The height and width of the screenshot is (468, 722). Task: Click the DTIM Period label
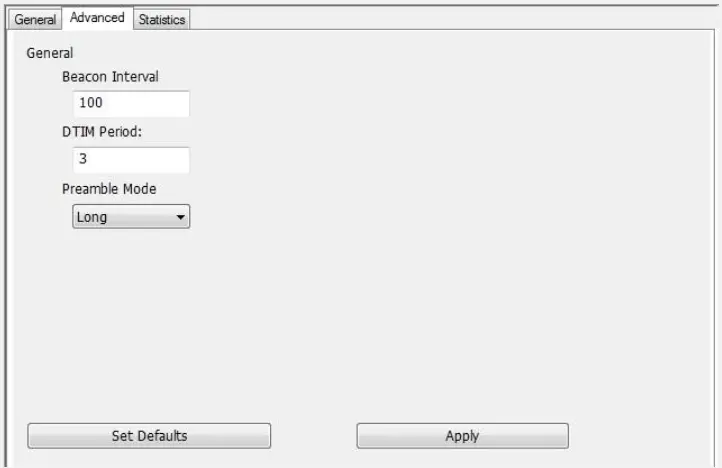[x=102, y=132]
